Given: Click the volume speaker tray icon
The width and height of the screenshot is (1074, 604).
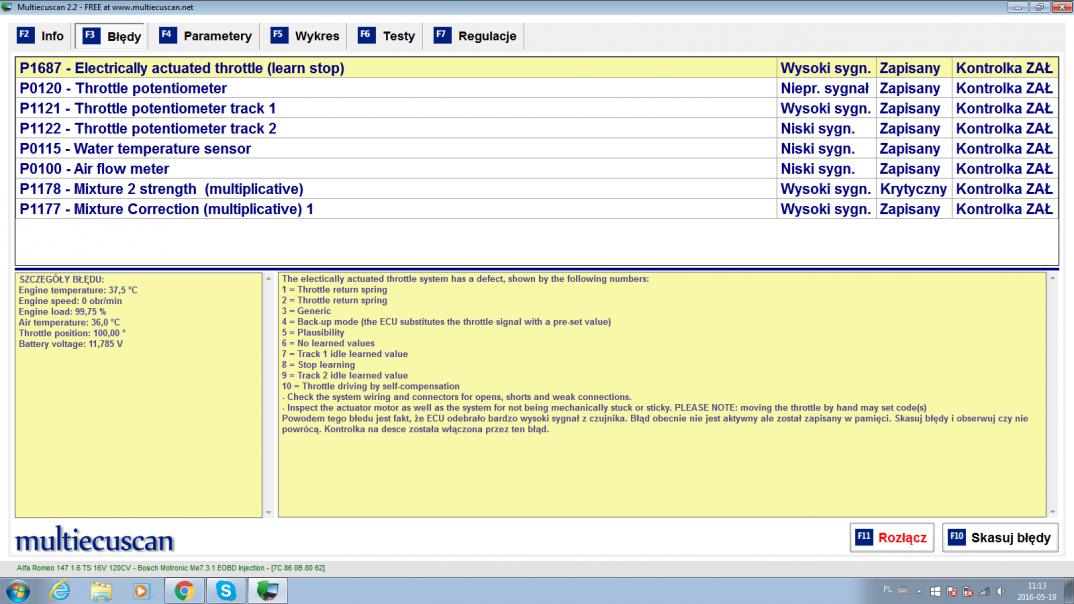Looking at the screenshot, I should point(1001,591).
